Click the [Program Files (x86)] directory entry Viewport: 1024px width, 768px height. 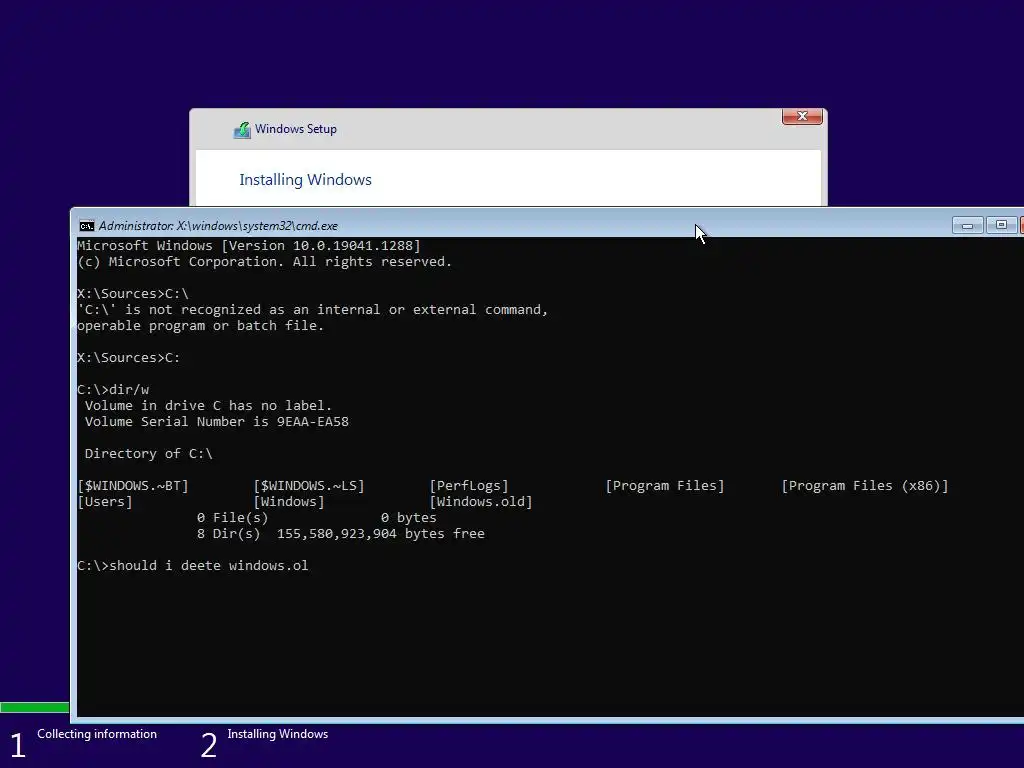point(865,486)
